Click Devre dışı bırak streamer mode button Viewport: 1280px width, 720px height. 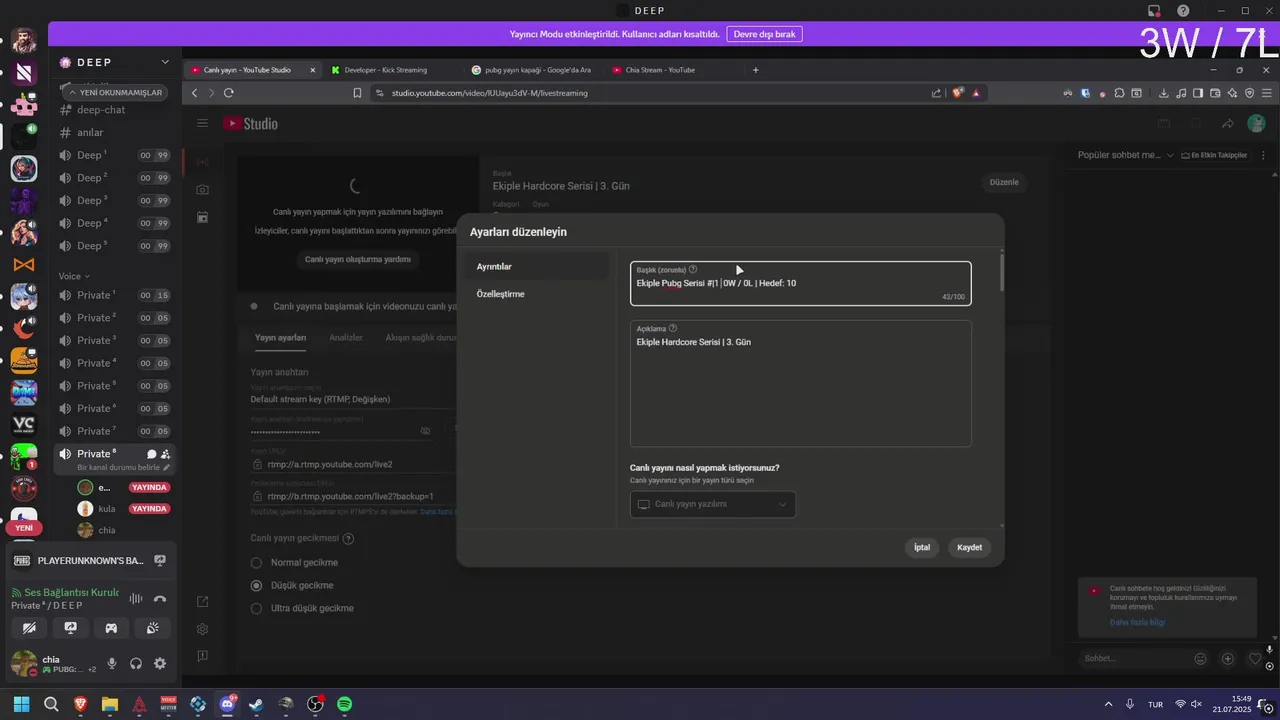(x=764, y=34)
